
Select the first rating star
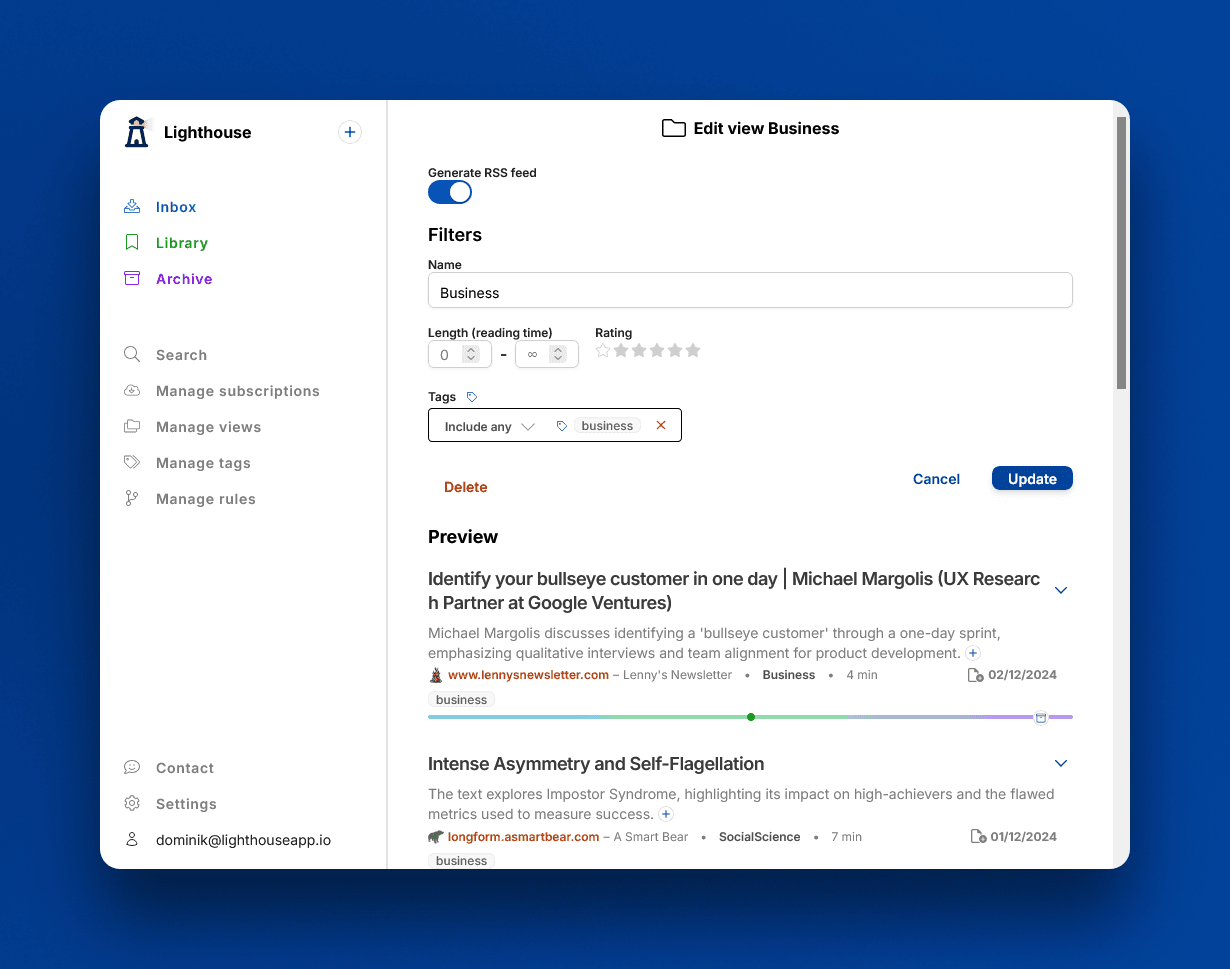click(603, 351)
